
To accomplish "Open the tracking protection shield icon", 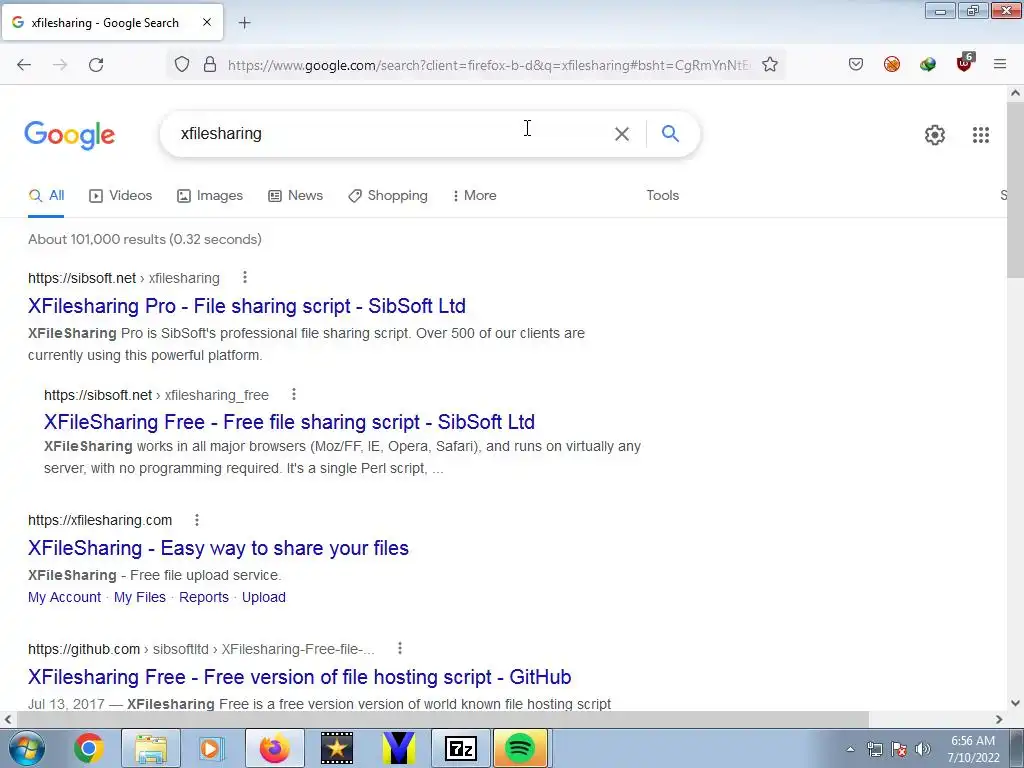I will point(182,65).
